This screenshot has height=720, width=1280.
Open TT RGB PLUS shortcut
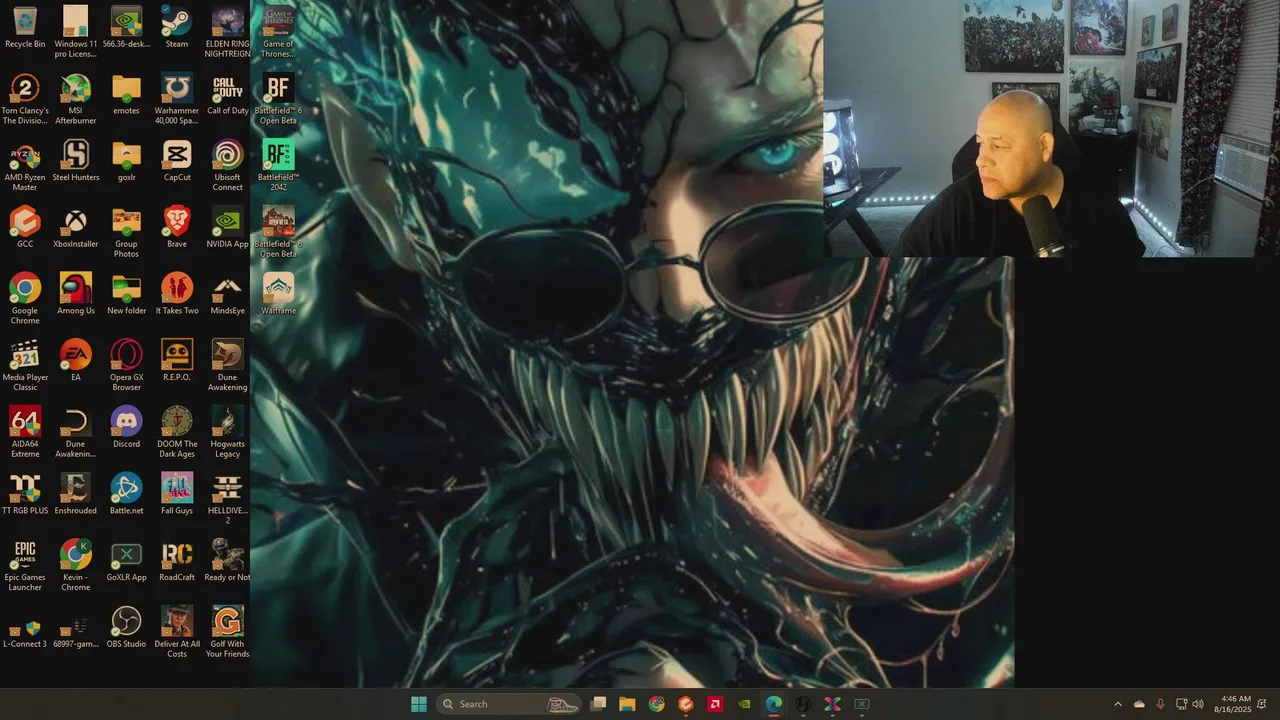(x=25, y=495)
